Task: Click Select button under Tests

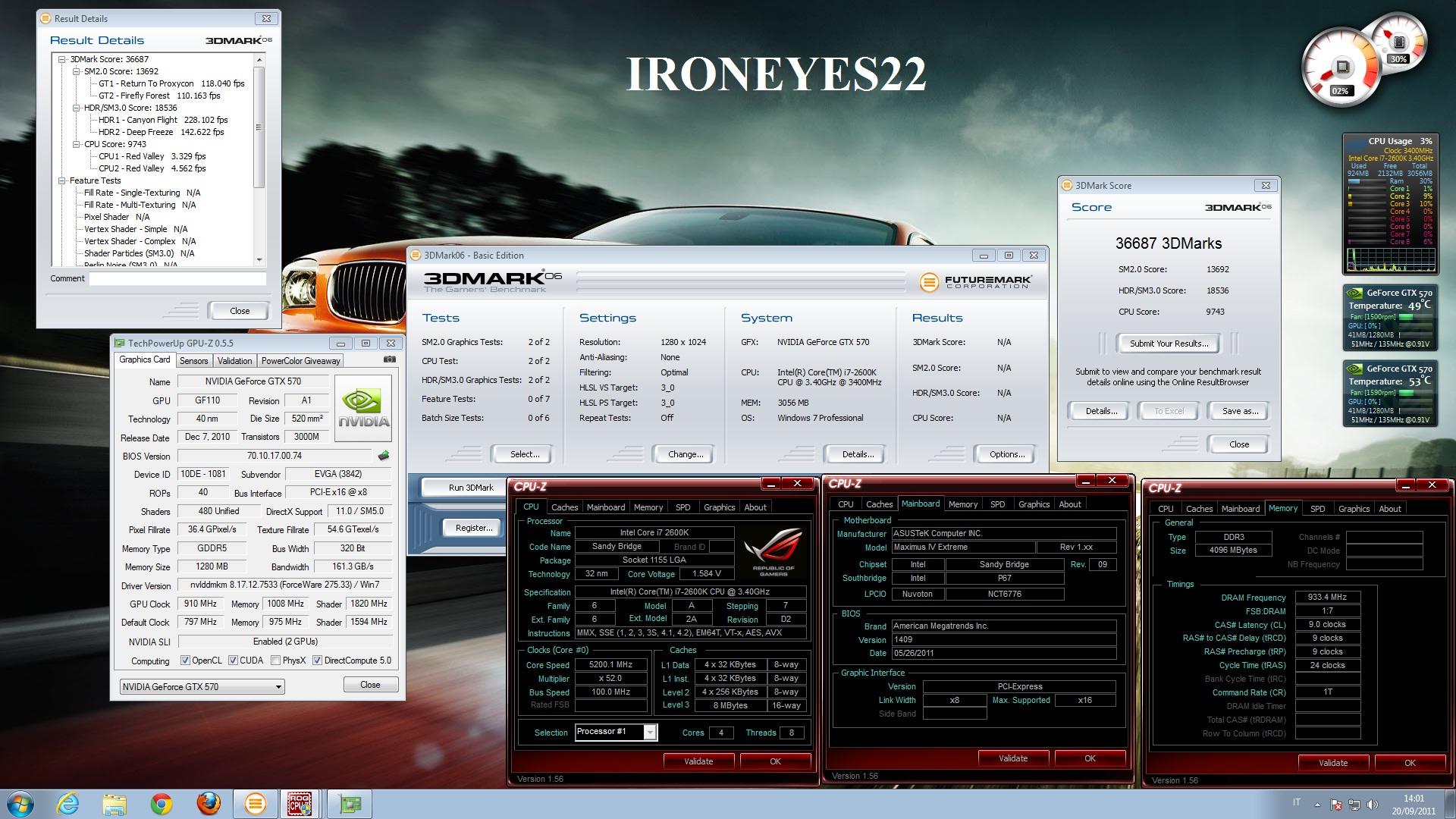Action: [525, 454]
